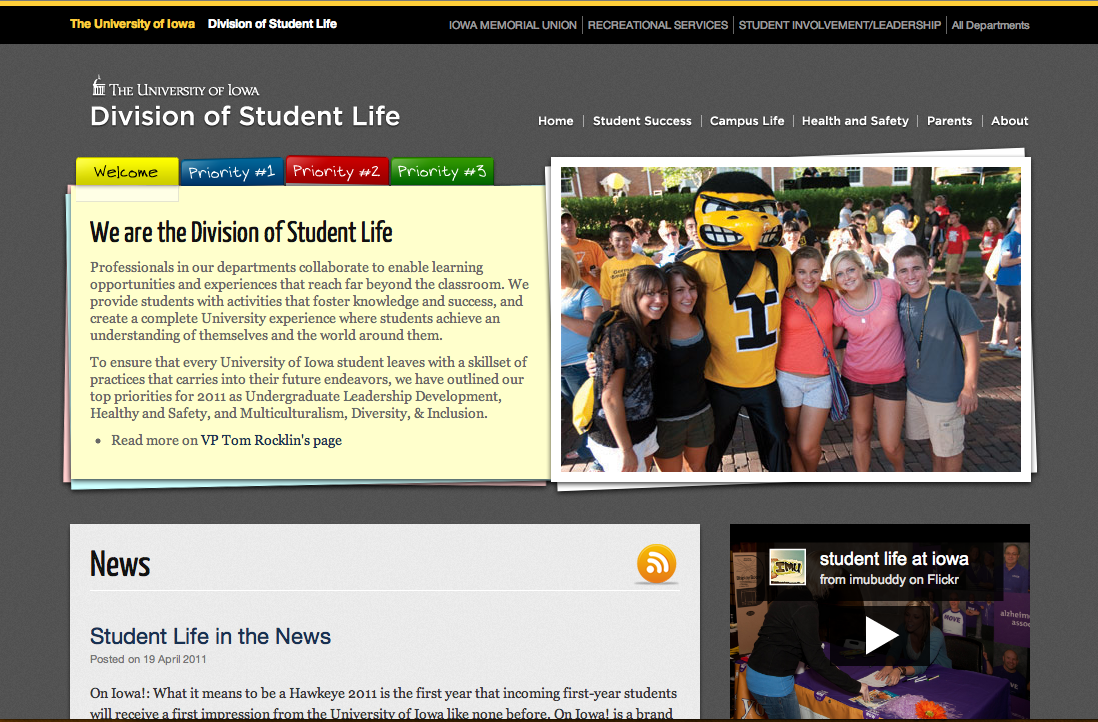Screen dimensions: 1098x722
Task: Open the Iowa Memorial Union link
Action: coord(513,25)
